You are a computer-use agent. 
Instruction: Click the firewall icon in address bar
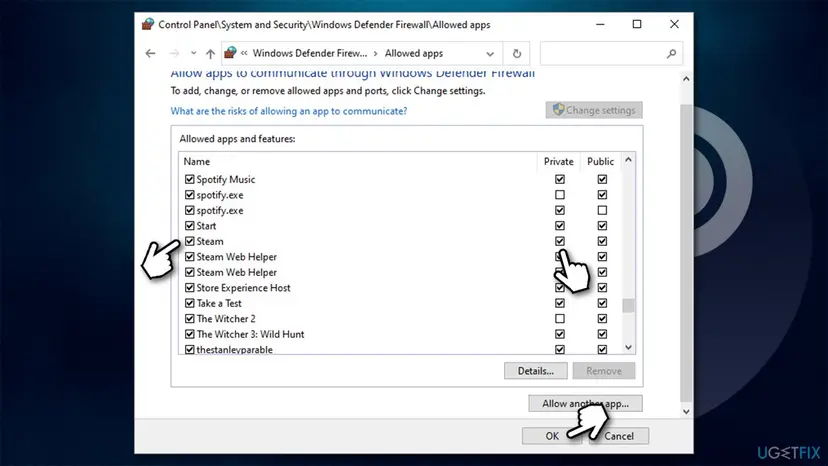(230, 53)
